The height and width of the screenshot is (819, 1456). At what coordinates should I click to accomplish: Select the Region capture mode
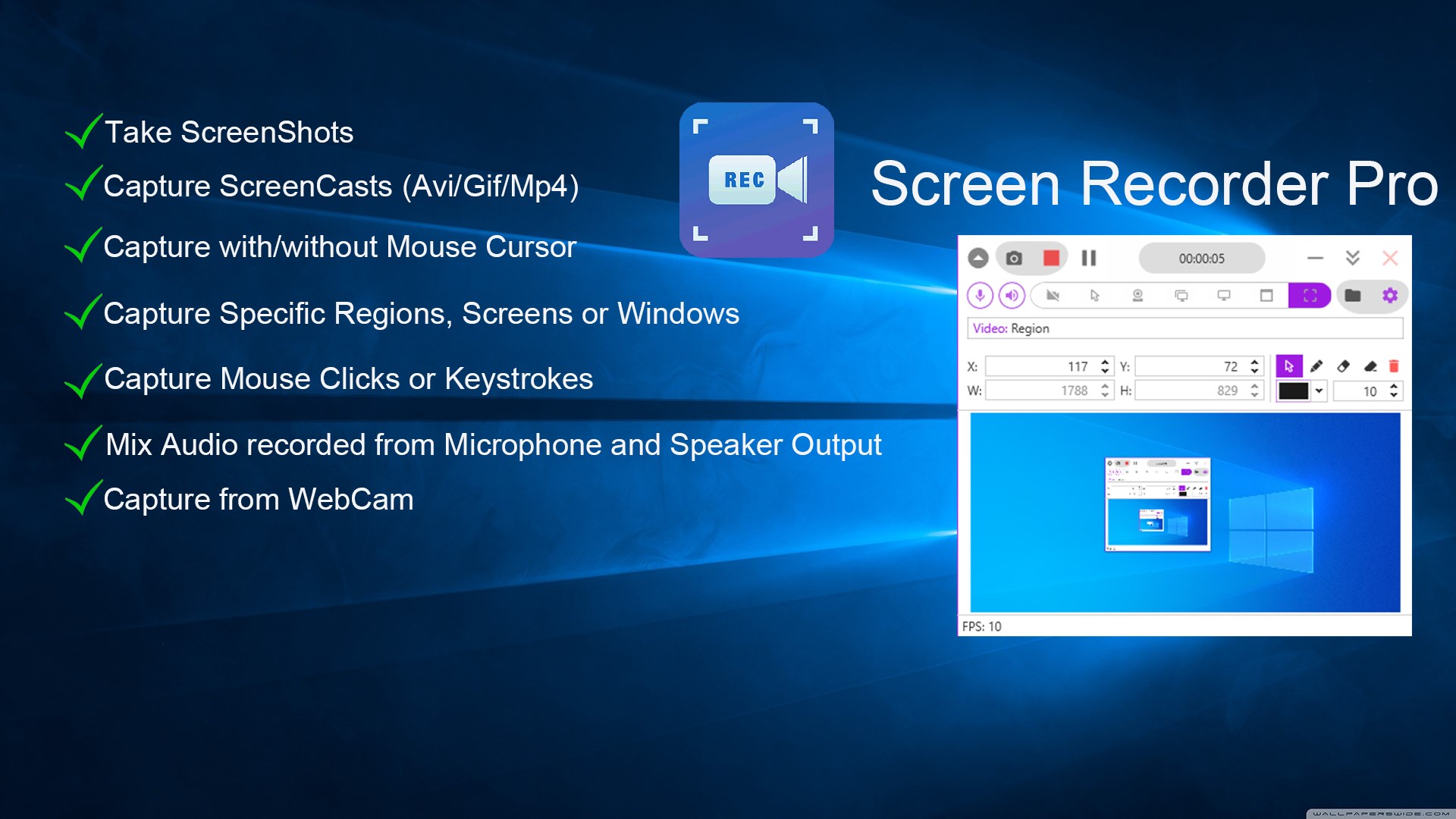pyautogui.click(x=1310, y=296)
